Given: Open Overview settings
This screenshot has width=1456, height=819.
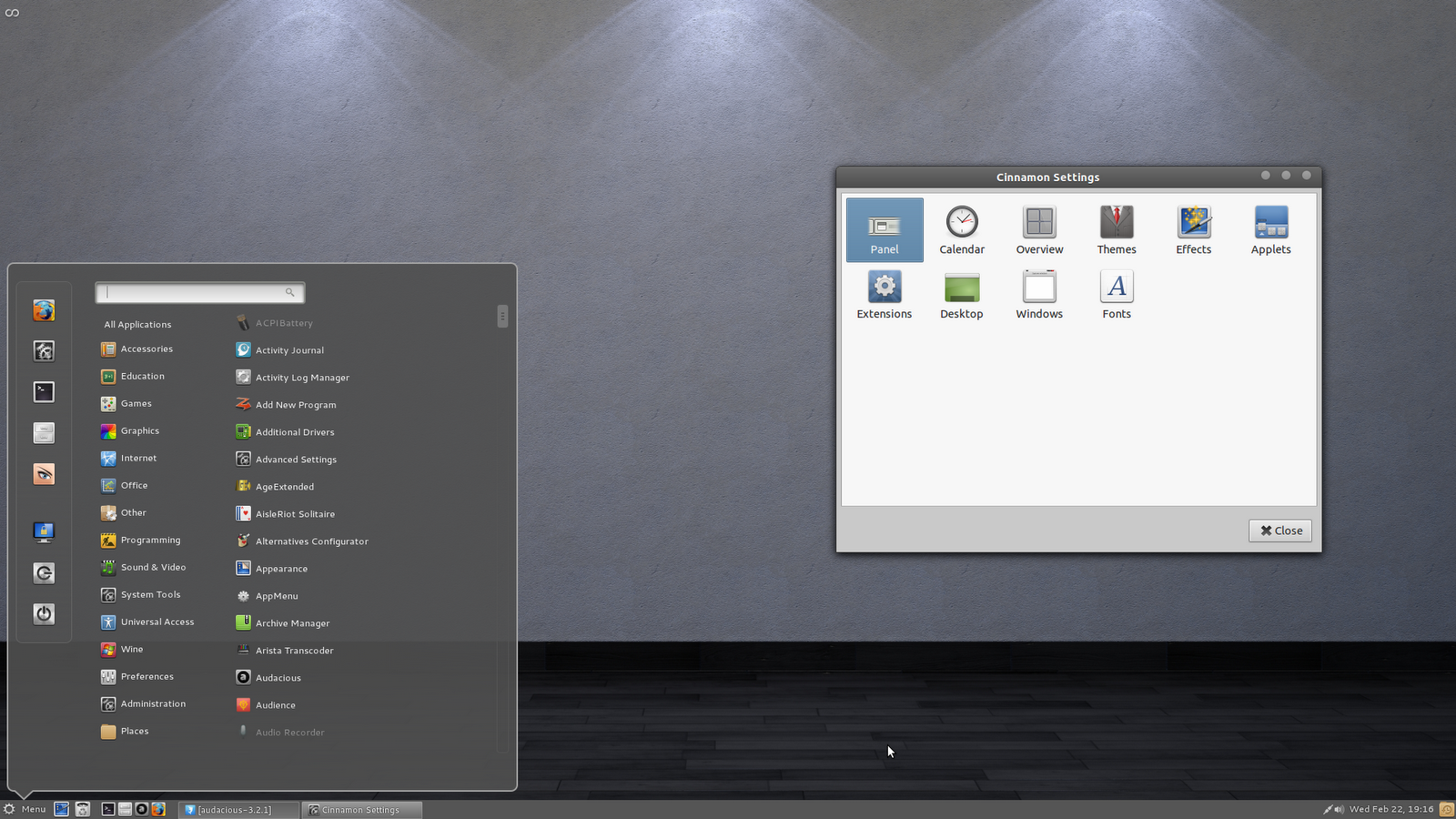Looking at the screenshot, I should click(1038, 229).
